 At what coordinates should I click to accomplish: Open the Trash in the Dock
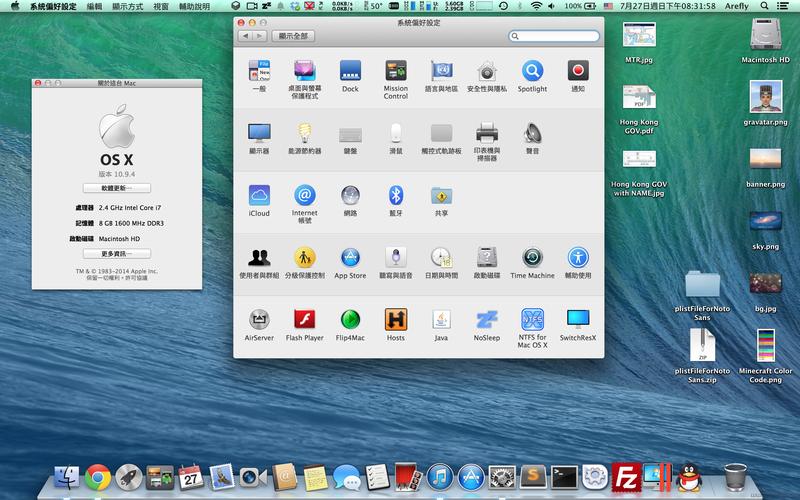(x=735, y=477)
